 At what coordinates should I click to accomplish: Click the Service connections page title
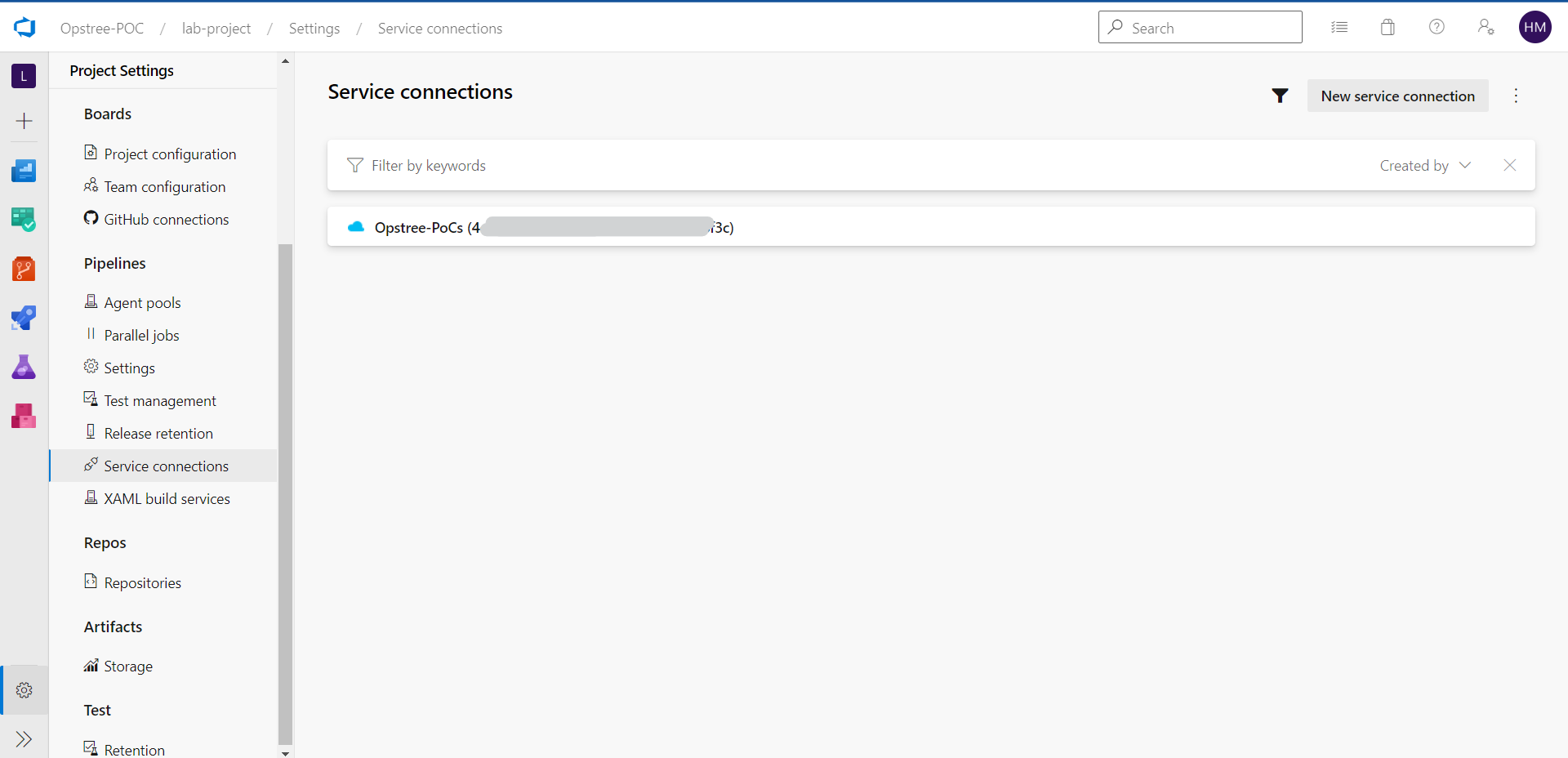pyautogui.click(x=421, y=91)
